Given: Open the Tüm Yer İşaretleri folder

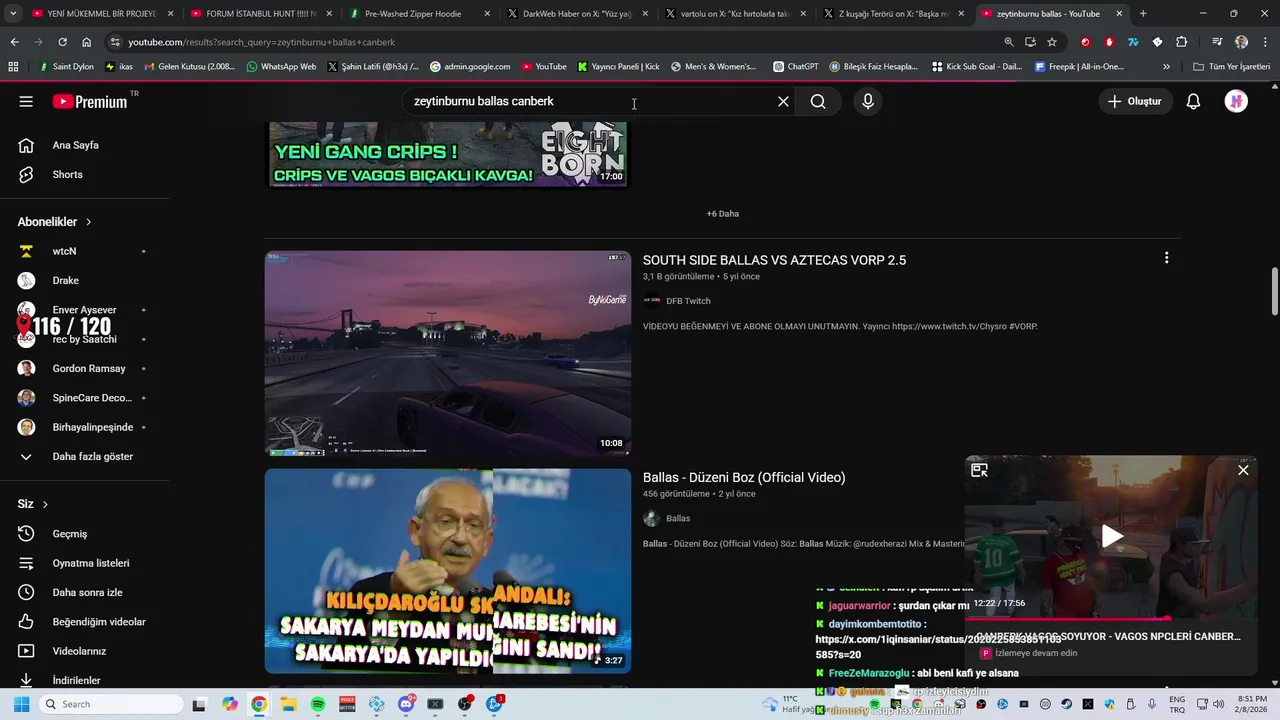Looking at the screenshot, I should [1231, 67].
